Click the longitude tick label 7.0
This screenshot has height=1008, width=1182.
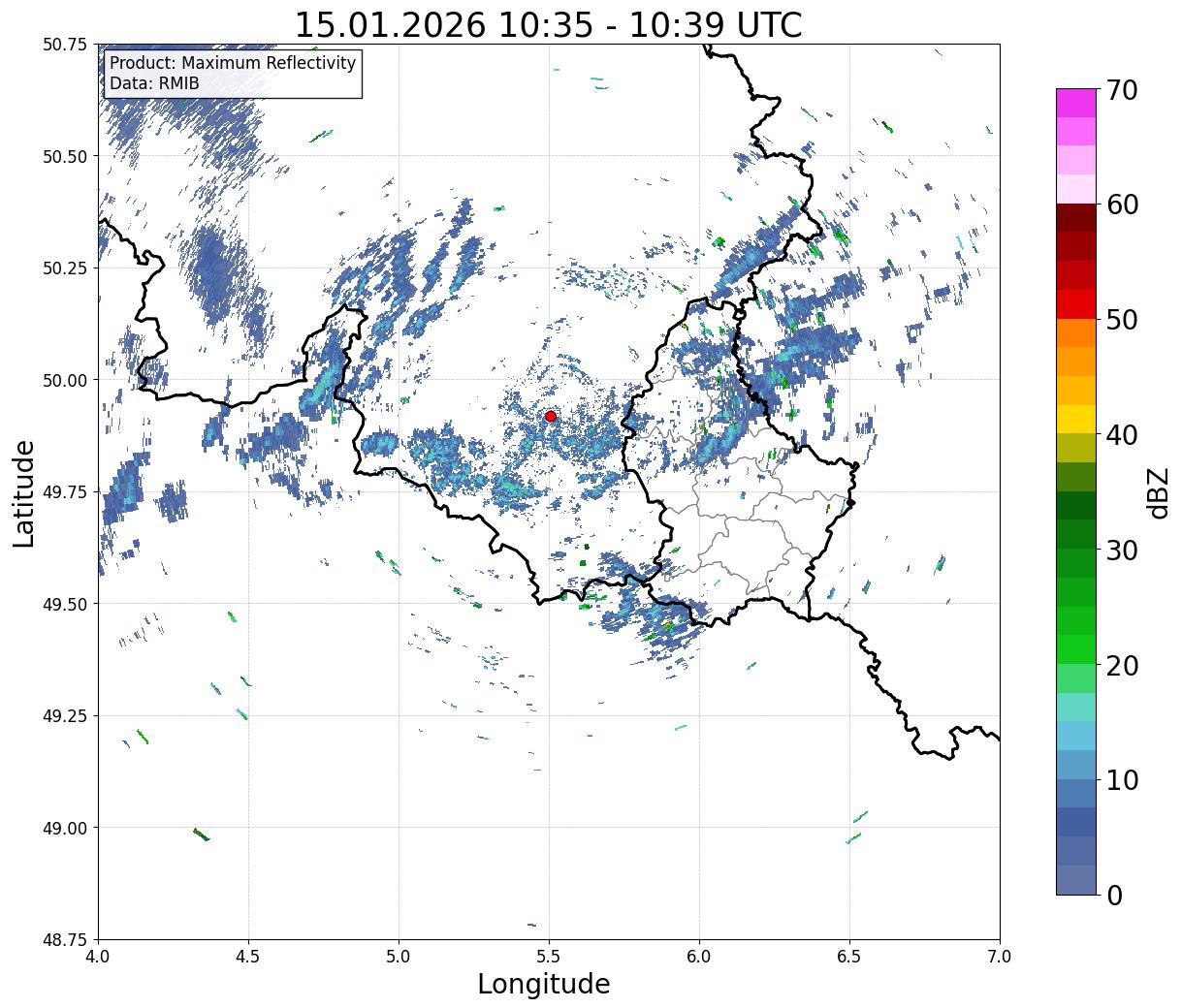1000,957
